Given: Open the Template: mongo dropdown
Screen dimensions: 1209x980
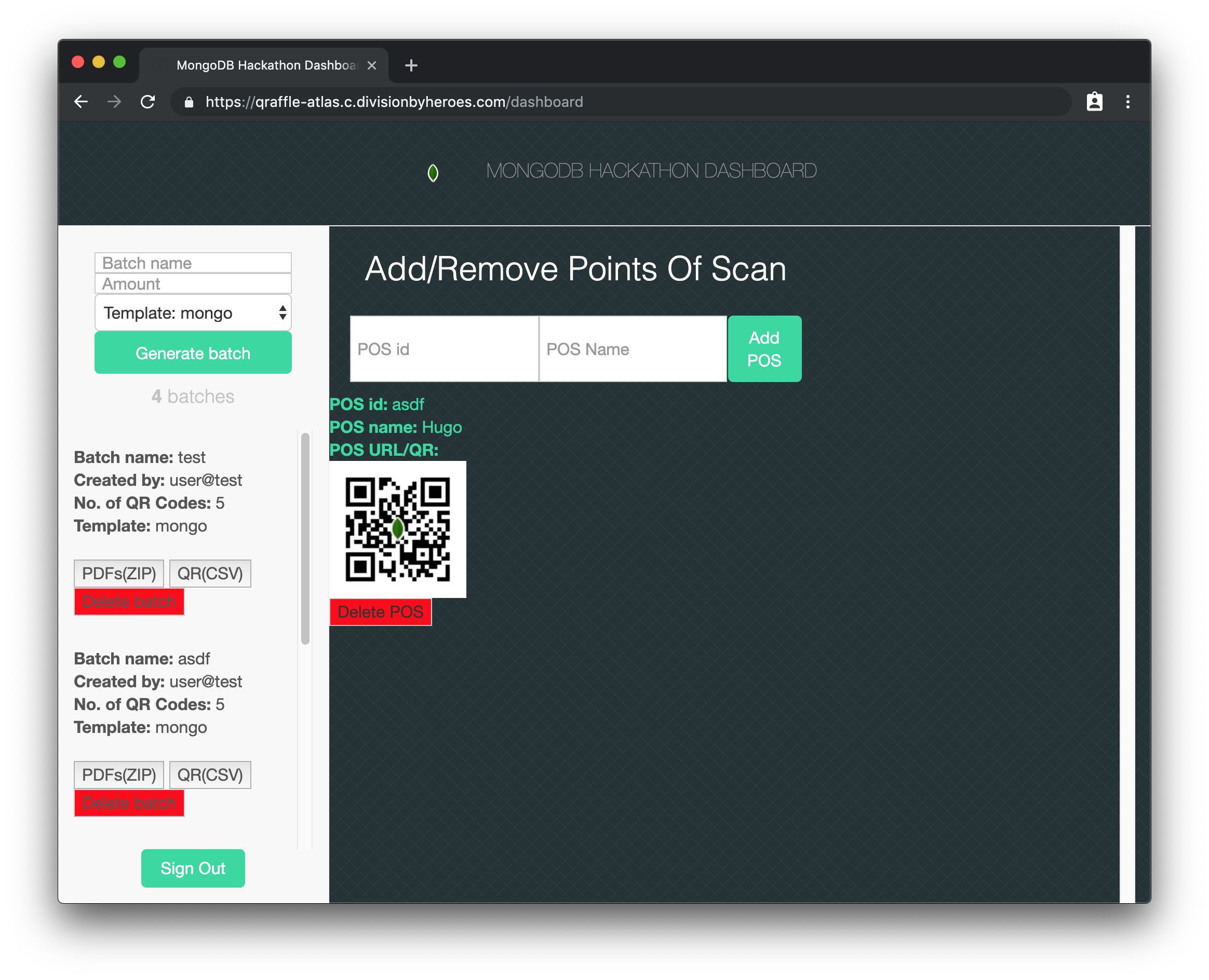Looking at the screenshot, I should tap(193, 313).
